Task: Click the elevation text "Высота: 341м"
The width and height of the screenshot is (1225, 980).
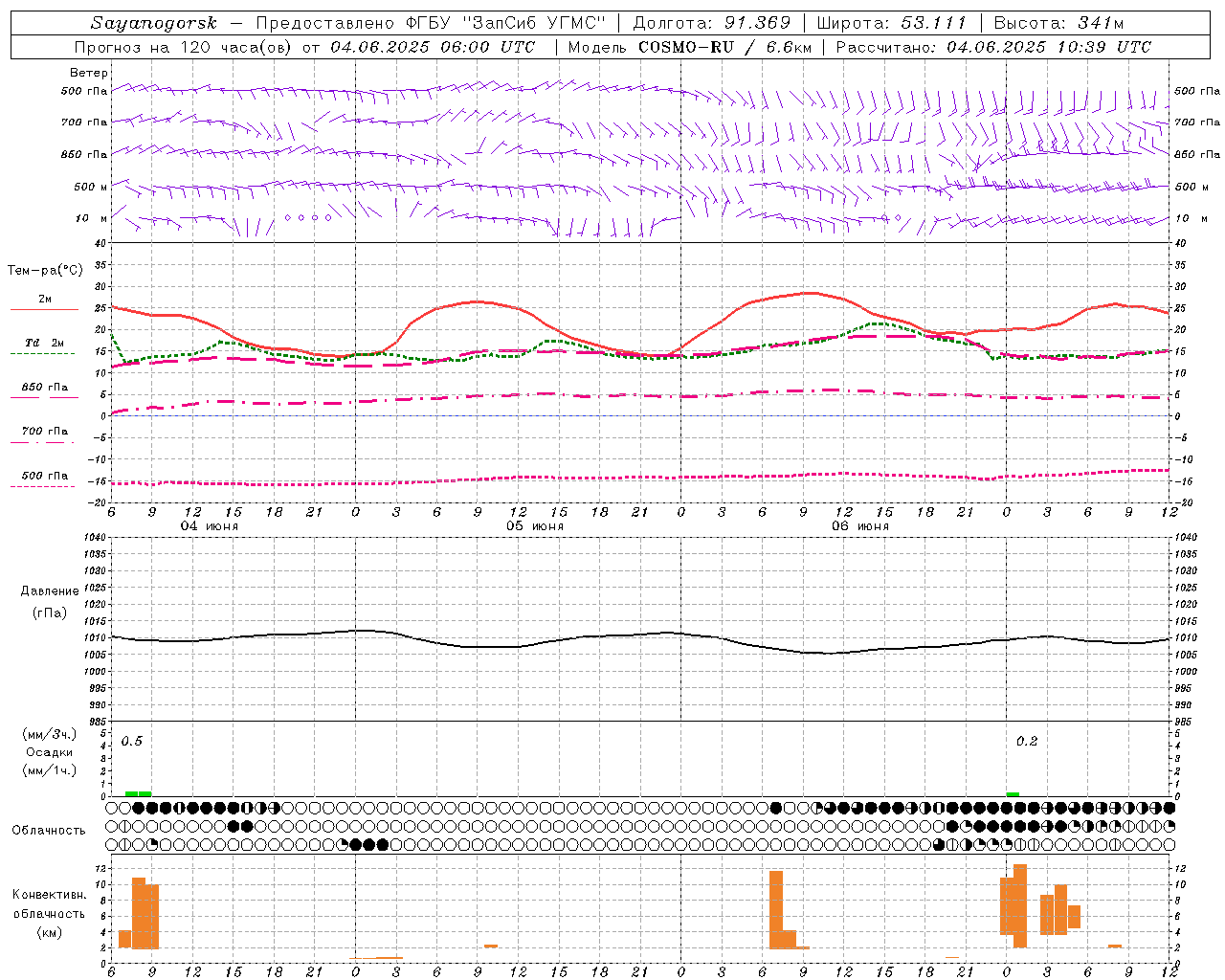Action: pos(1058,23)
